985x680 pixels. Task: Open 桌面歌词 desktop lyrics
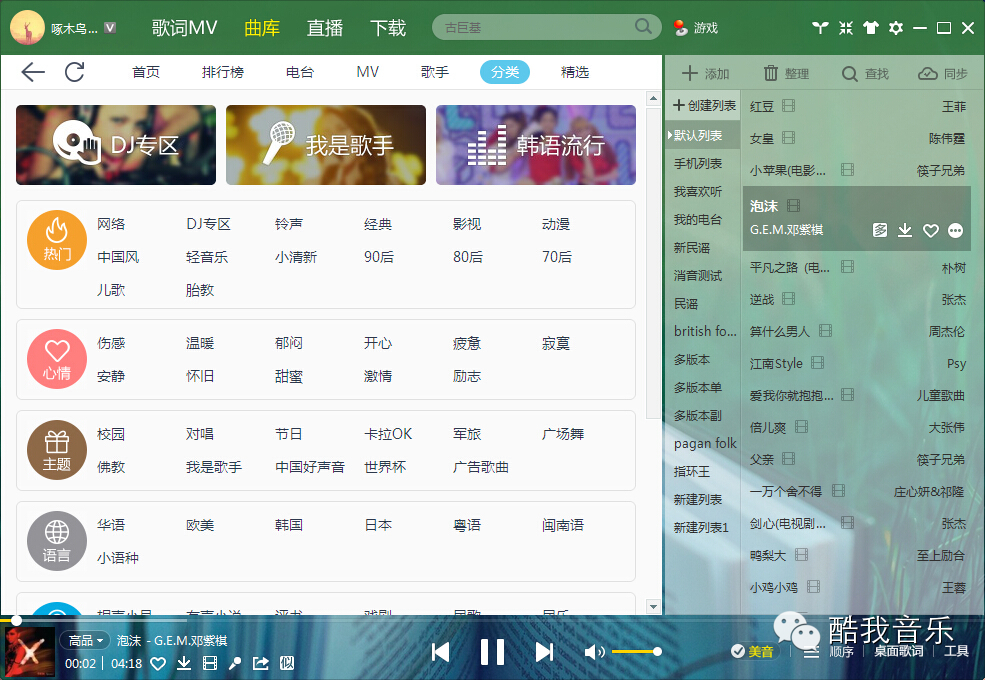[x=899, y=652]
